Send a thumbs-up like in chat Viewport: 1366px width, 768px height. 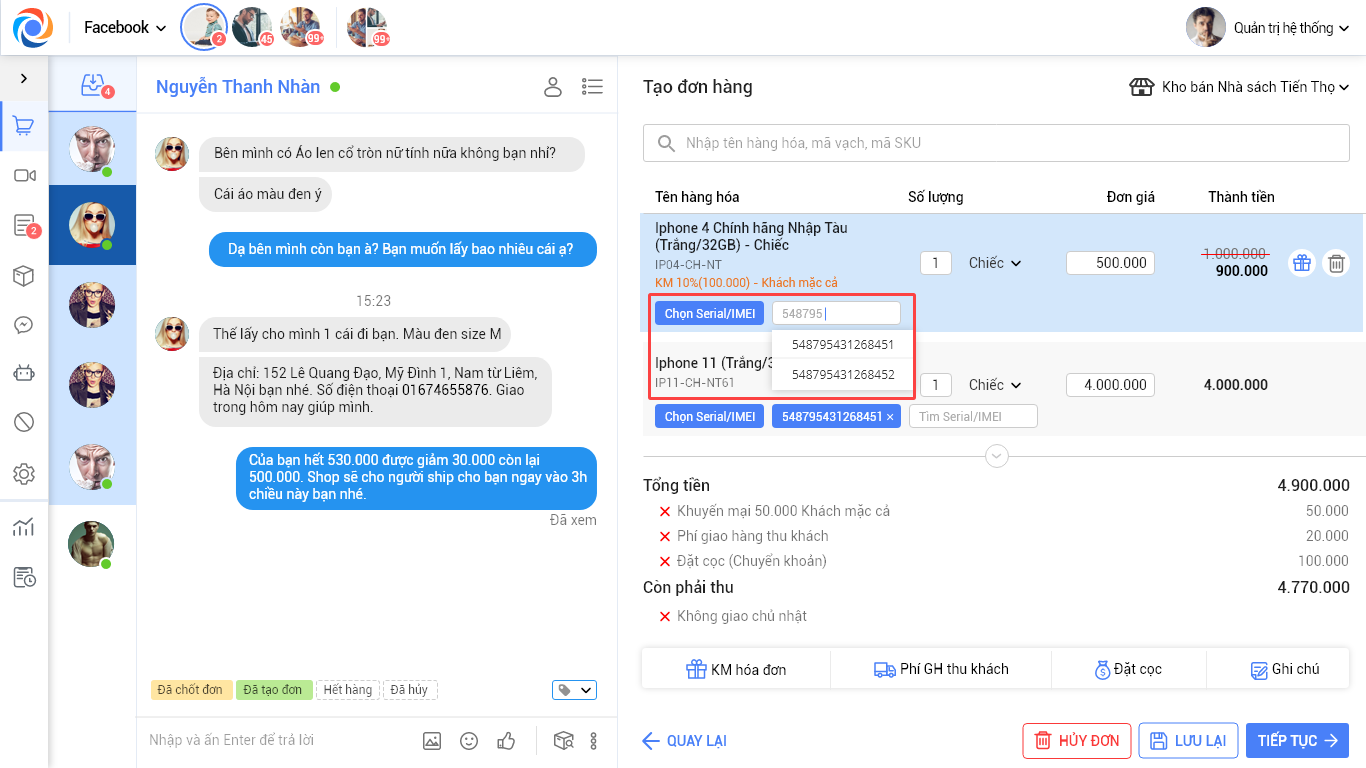[506, 741]
